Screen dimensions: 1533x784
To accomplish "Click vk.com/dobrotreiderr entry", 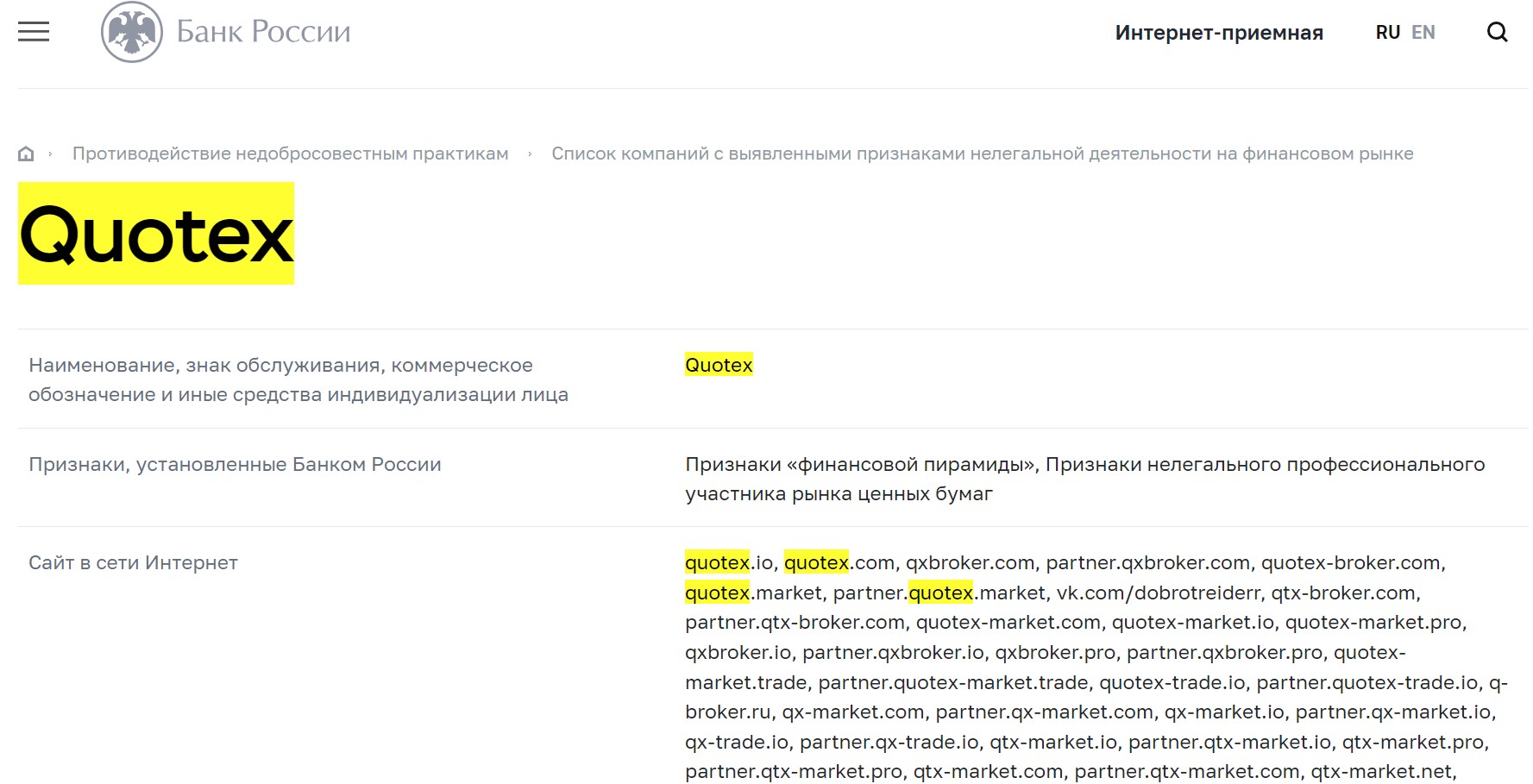I will (x=1159, y=593).
